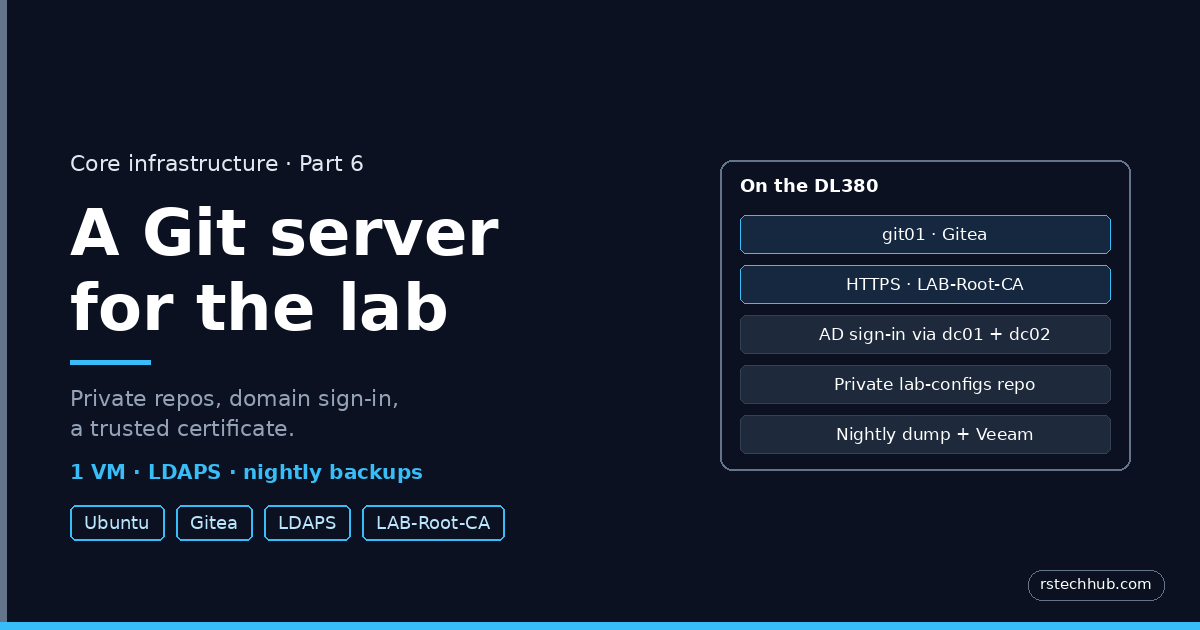Image resolution: width=1200 pixels, height=630 pixels.
Task: Click 'a trusted certificate.' text
Action: pos(182,430)
